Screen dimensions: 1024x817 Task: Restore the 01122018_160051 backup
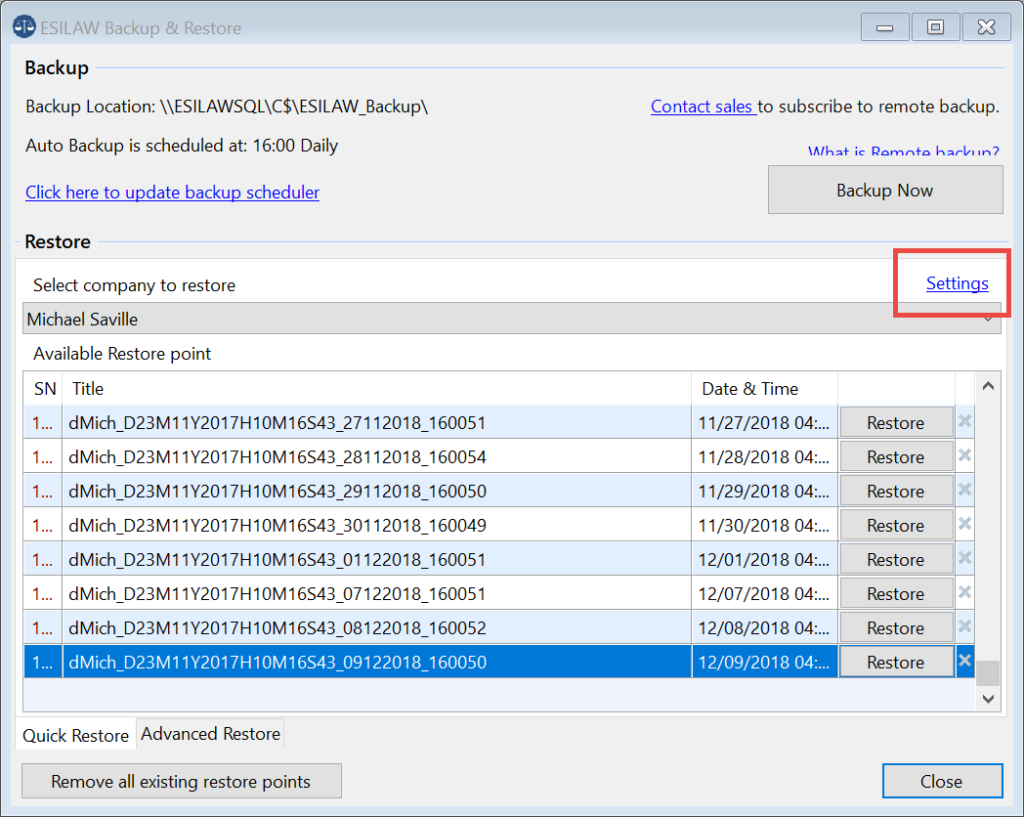coord(895,560)
